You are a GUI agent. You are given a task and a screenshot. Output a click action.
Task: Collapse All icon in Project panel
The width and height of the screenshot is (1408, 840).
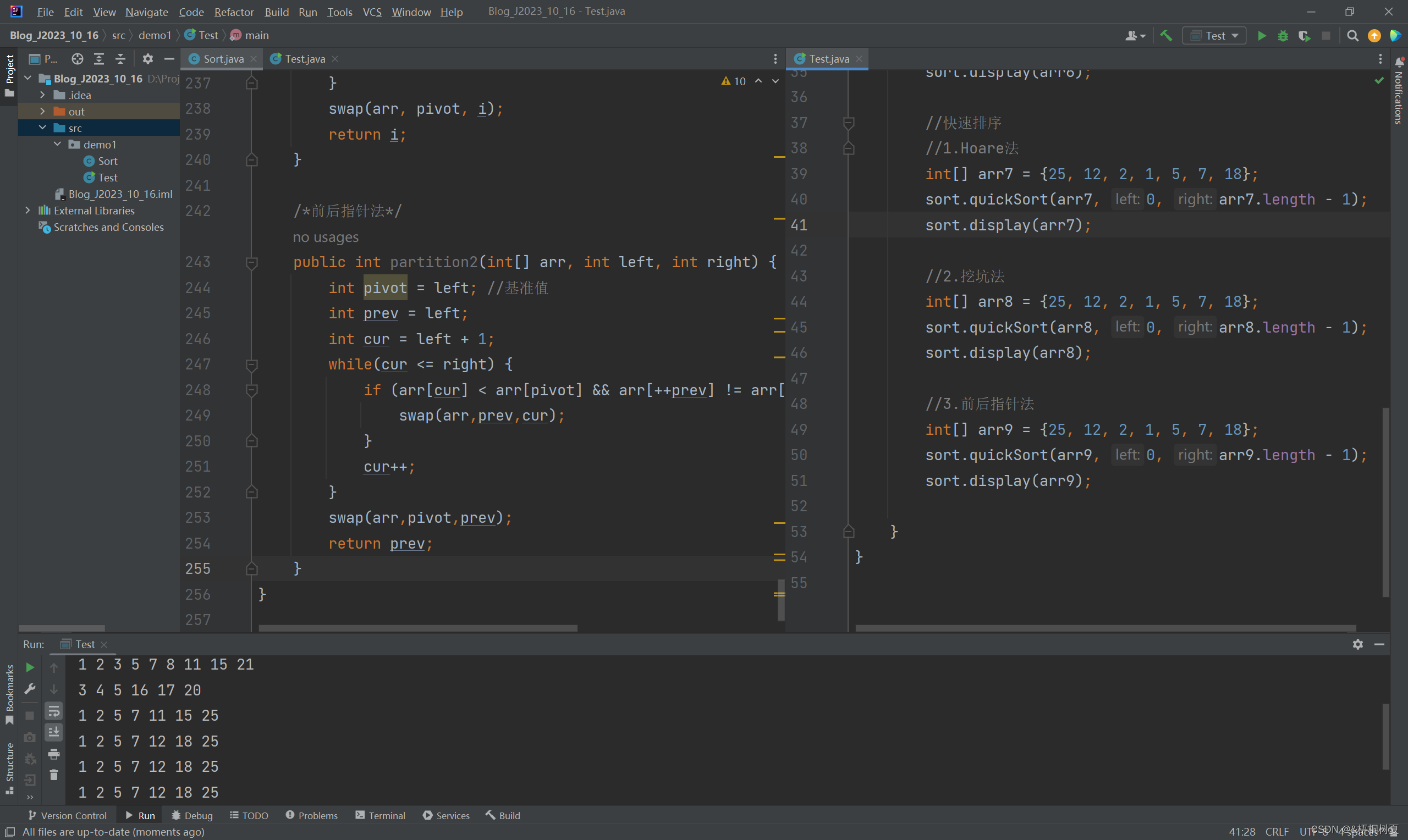120,59
